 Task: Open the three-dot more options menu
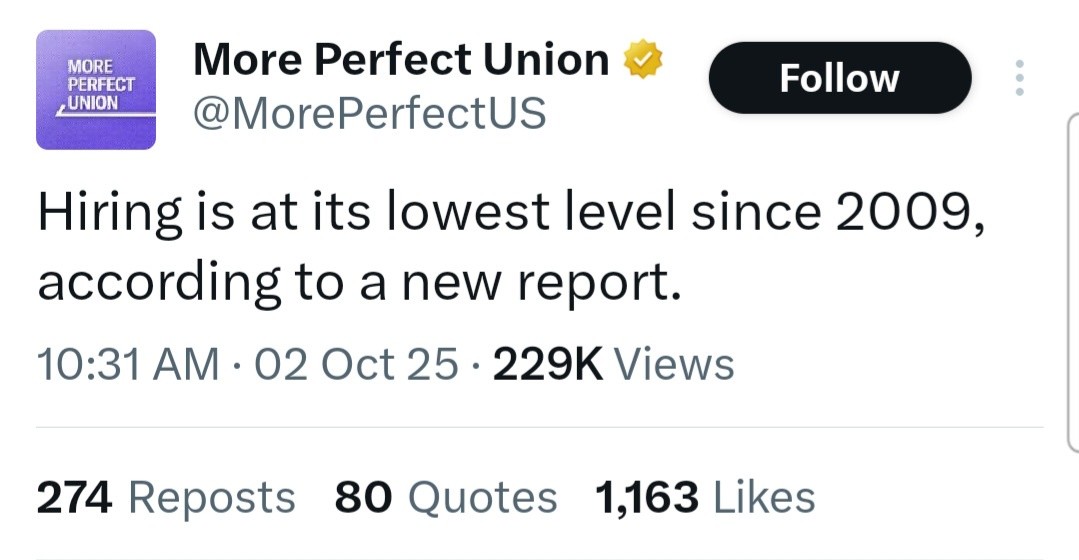click(1019, 78)
